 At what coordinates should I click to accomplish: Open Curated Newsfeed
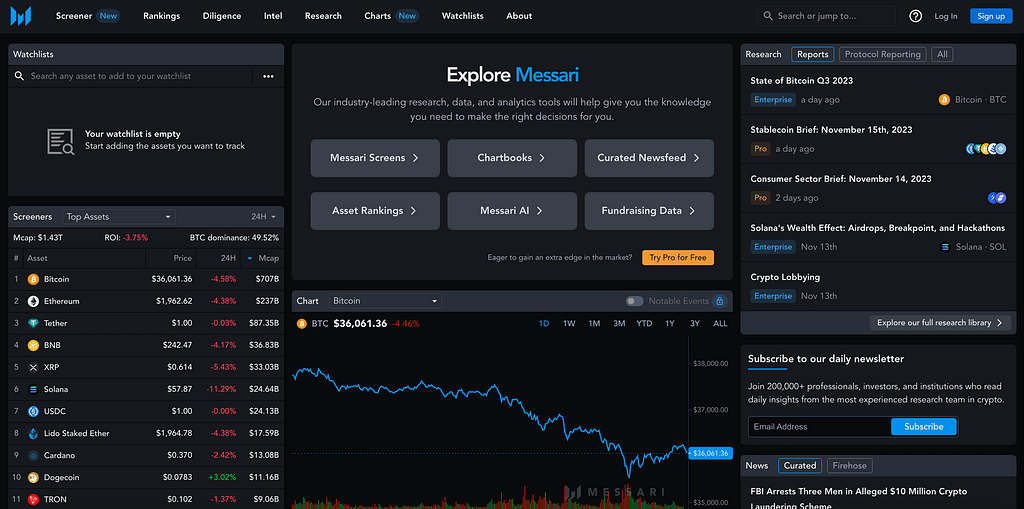click(649, 158)
